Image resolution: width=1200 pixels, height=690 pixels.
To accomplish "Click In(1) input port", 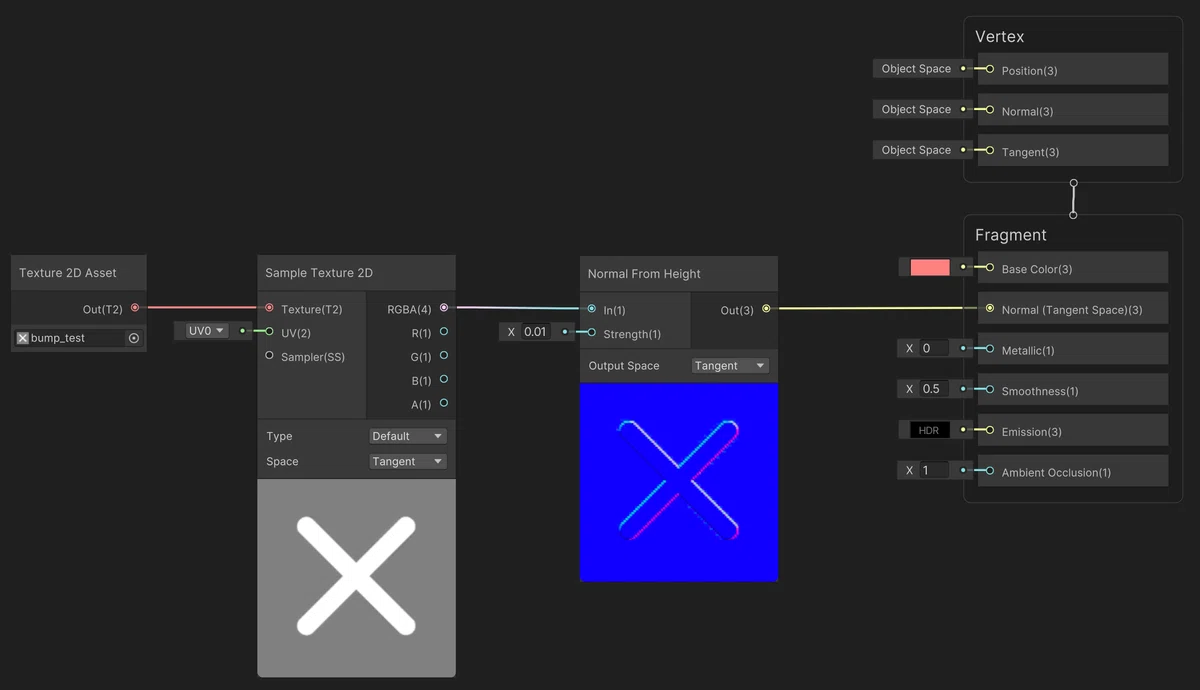I will pos(592,309).
